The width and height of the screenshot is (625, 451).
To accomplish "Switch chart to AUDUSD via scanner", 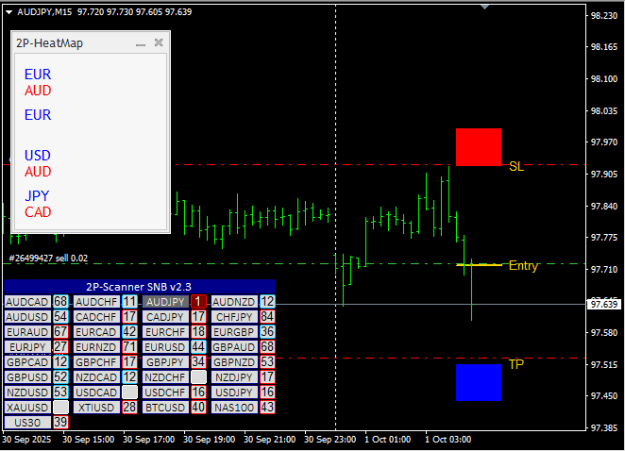I will (27, 317).
